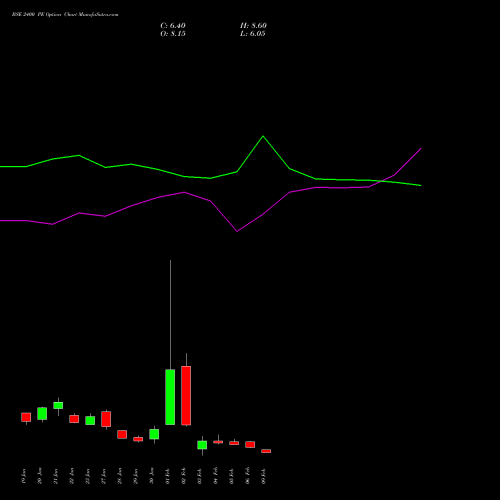Click the '29 Jan' date label

136,476
